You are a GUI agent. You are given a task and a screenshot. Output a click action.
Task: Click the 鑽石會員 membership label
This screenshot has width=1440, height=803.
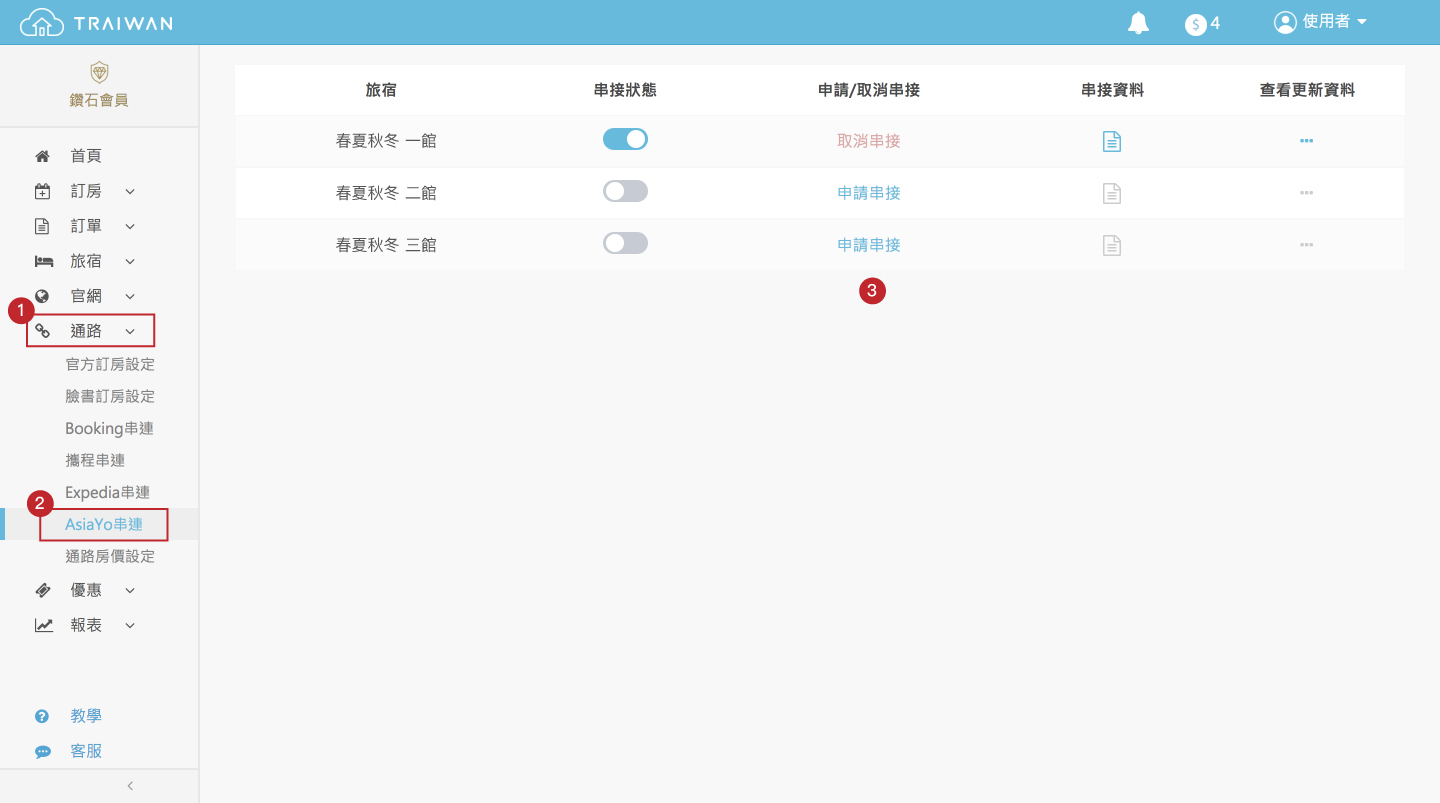(100, 100)
